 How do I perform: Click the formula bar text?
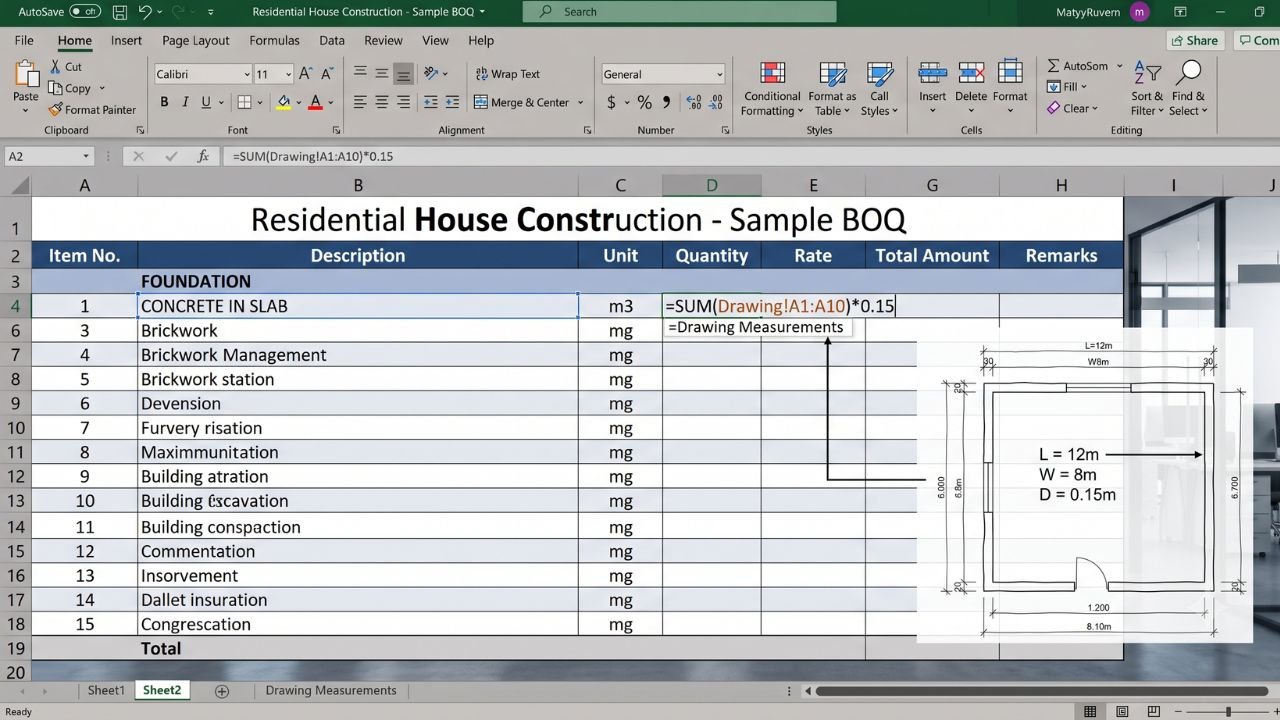click(312, 156)
